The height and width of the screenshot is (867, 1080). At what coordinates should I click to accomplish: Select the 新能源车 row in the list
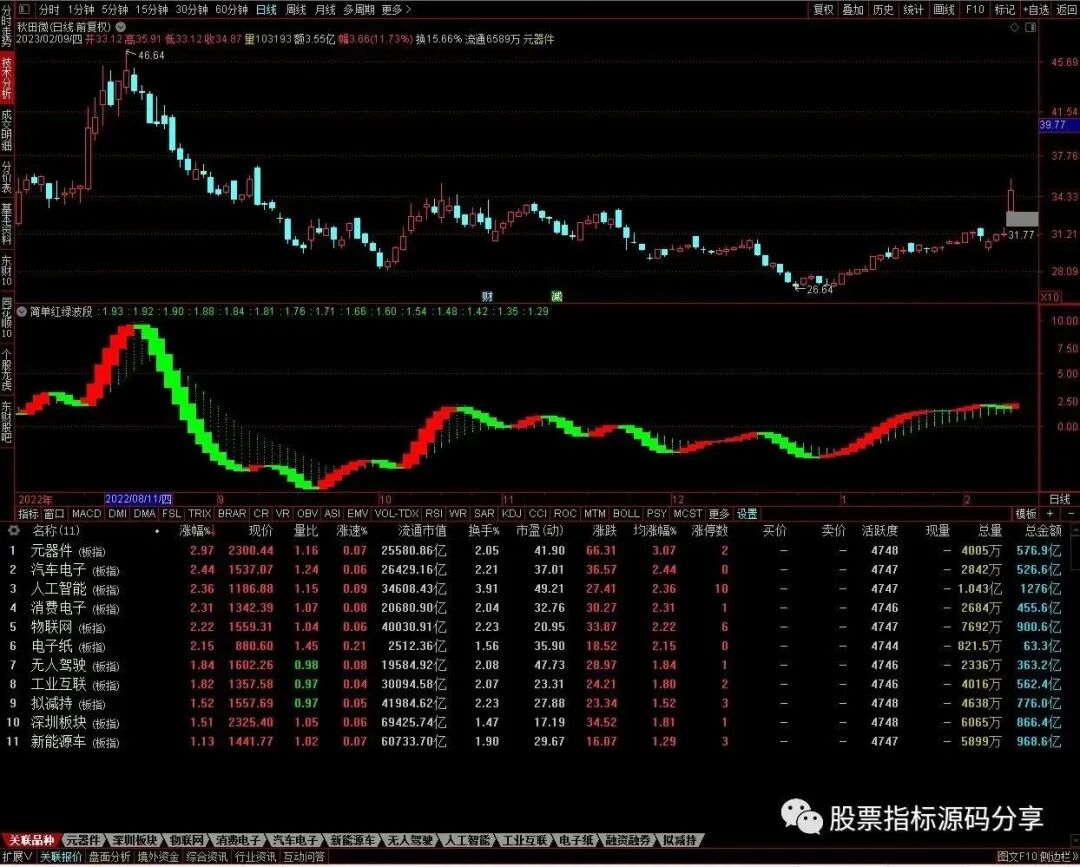click(537, 742)
